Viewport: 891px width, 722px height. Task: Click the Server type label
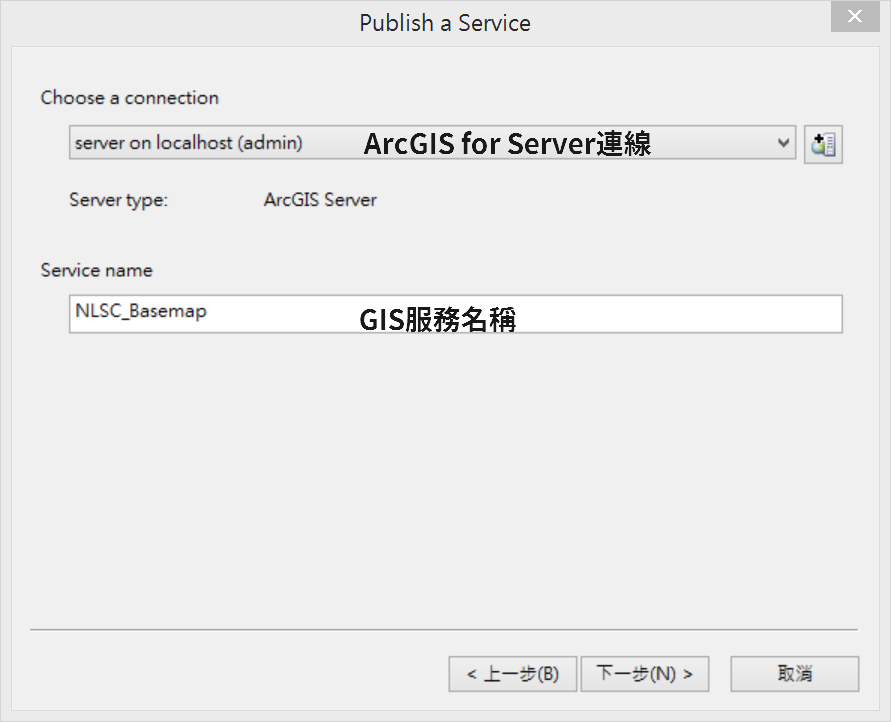(x=118, y=201)
